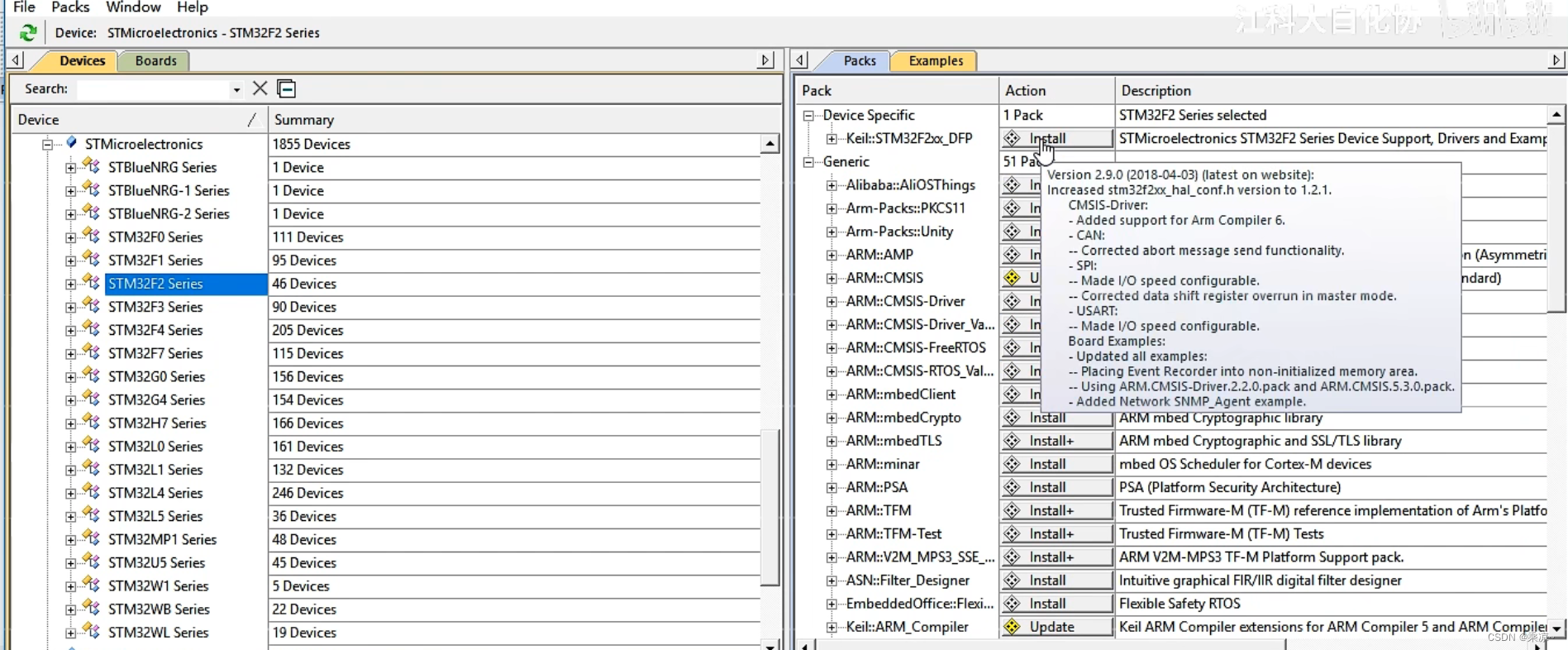The image size is (1568, 650).
Task: Click the STM32L4 Series device icon
Action: pos(92,492)
